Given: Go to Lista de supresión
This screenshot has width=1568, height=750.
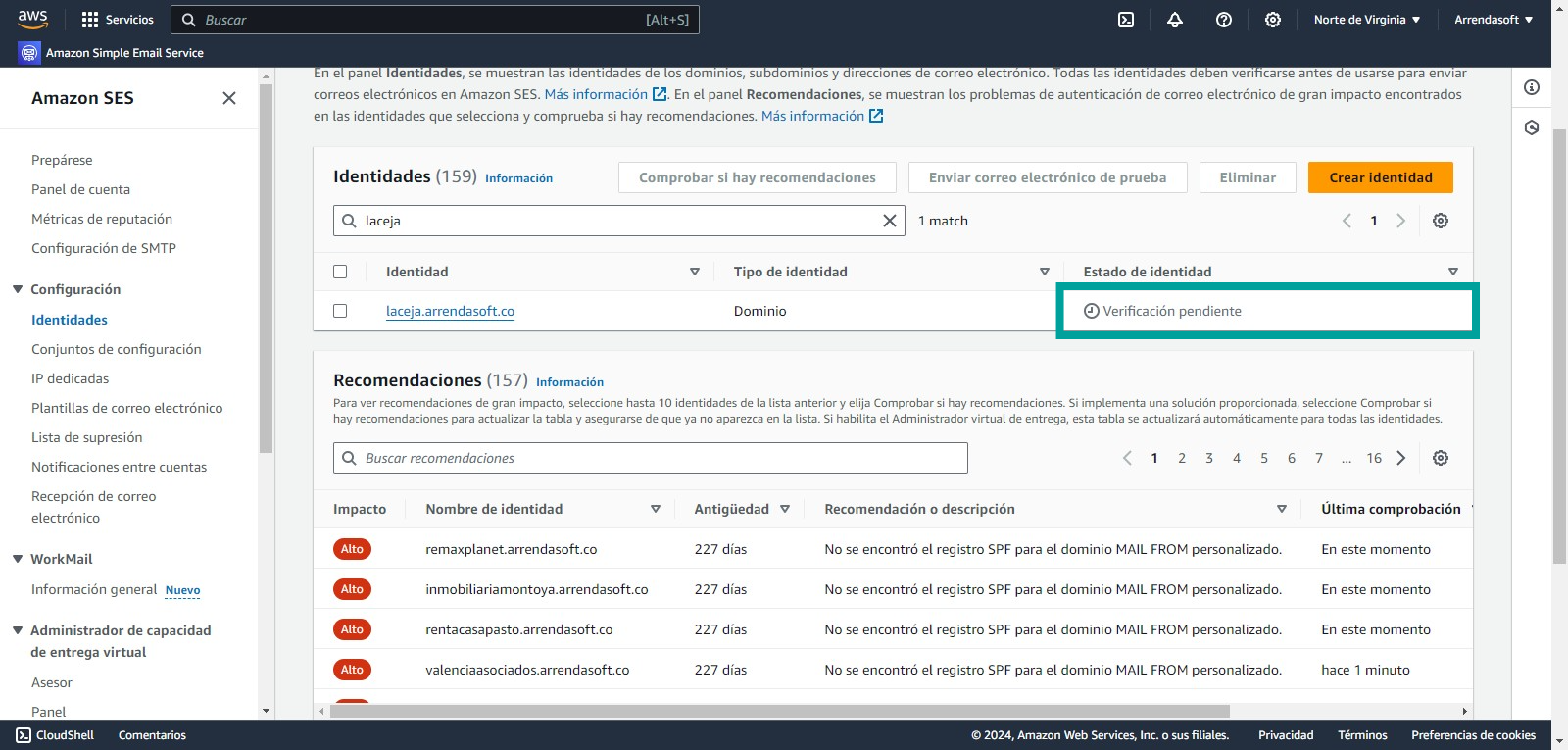Looking at the screenshot, I should point(87,437).
